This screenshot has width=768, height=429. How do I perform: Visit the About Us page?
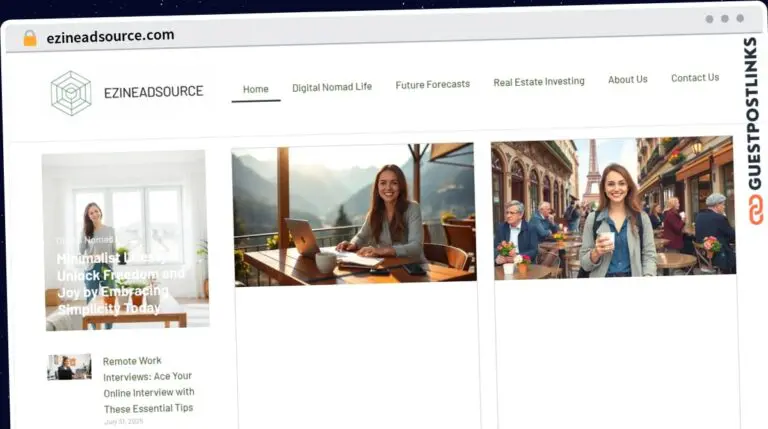click(628, 80)
